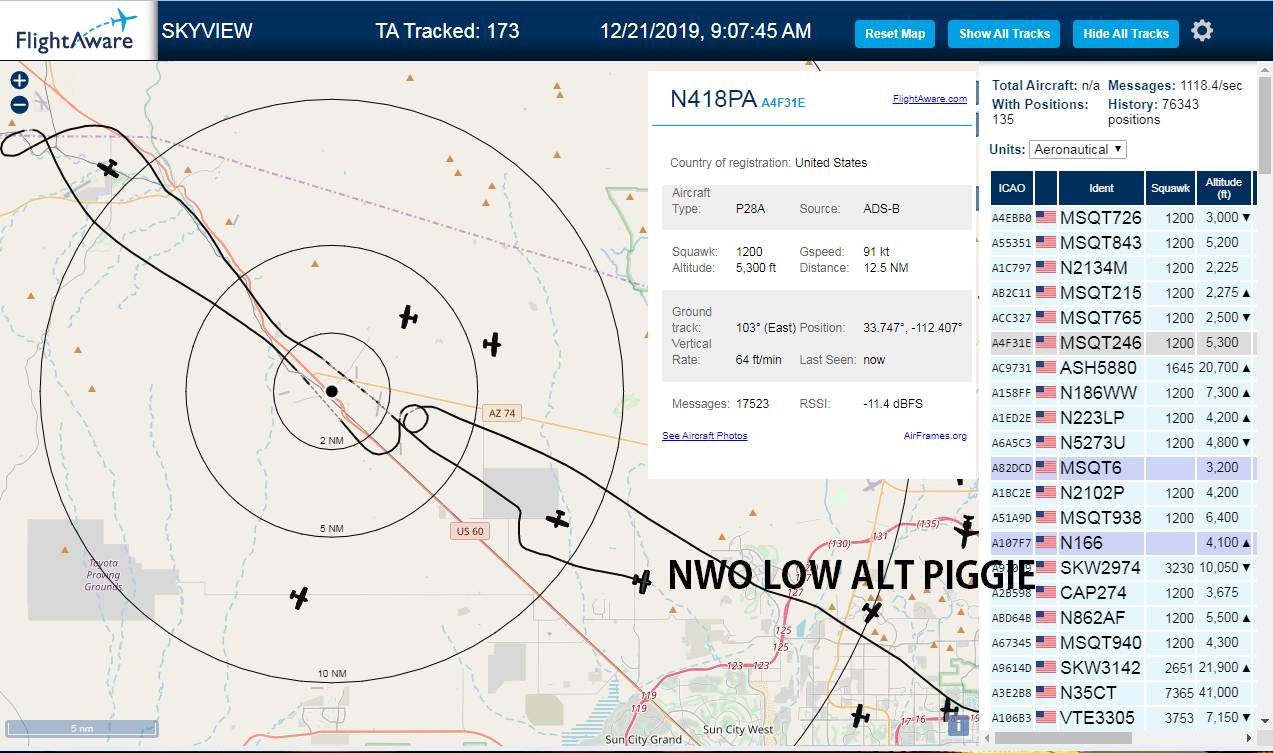Click the FlightAware logo
Screen dimensions: 1273x753
click(x=76, y=30)
